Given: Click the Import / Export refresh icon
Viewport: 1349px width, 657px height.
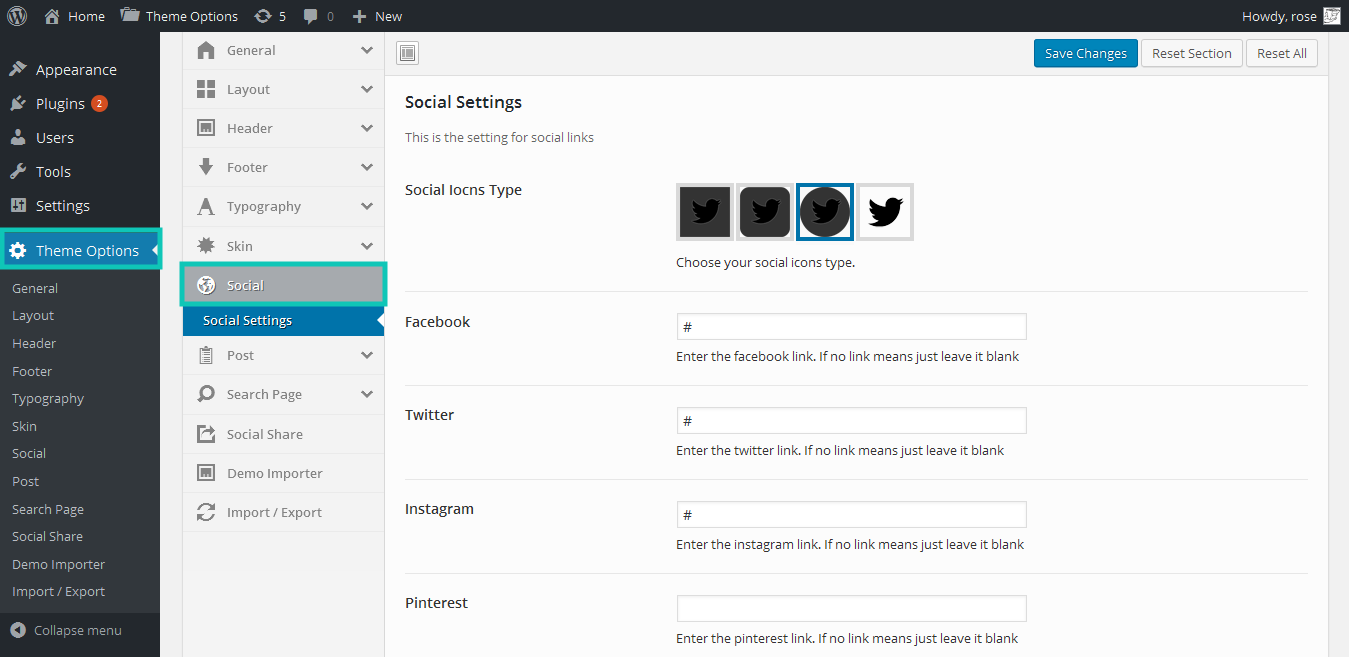Looking at the screenshot, I should [206, 512].
